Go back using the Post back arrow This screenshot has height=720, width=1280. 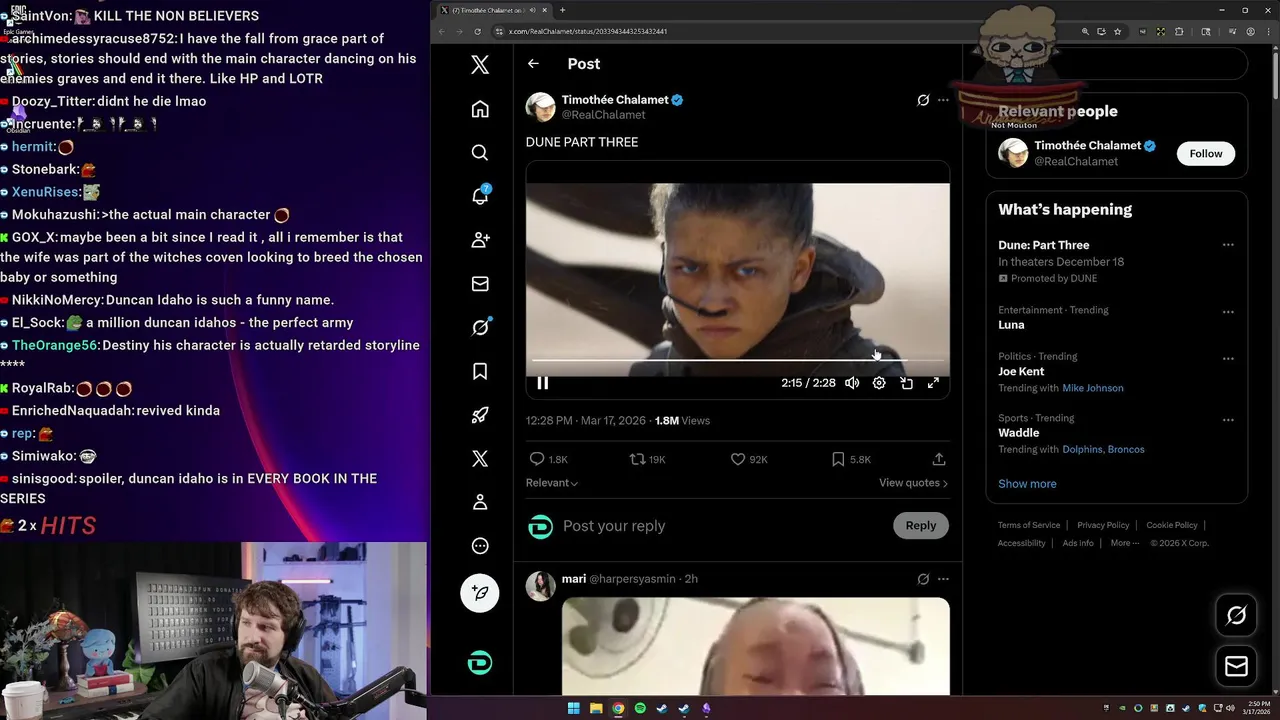click(x=533, y=63)
